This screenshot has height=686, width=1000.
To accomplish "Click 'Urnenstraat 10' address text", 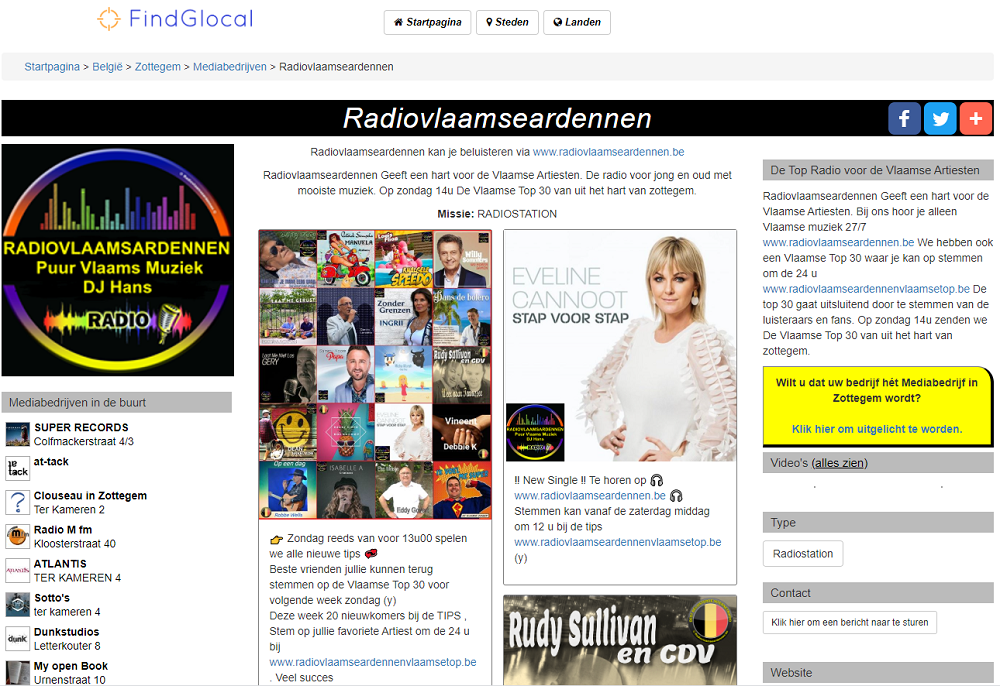I will [70, 680].
